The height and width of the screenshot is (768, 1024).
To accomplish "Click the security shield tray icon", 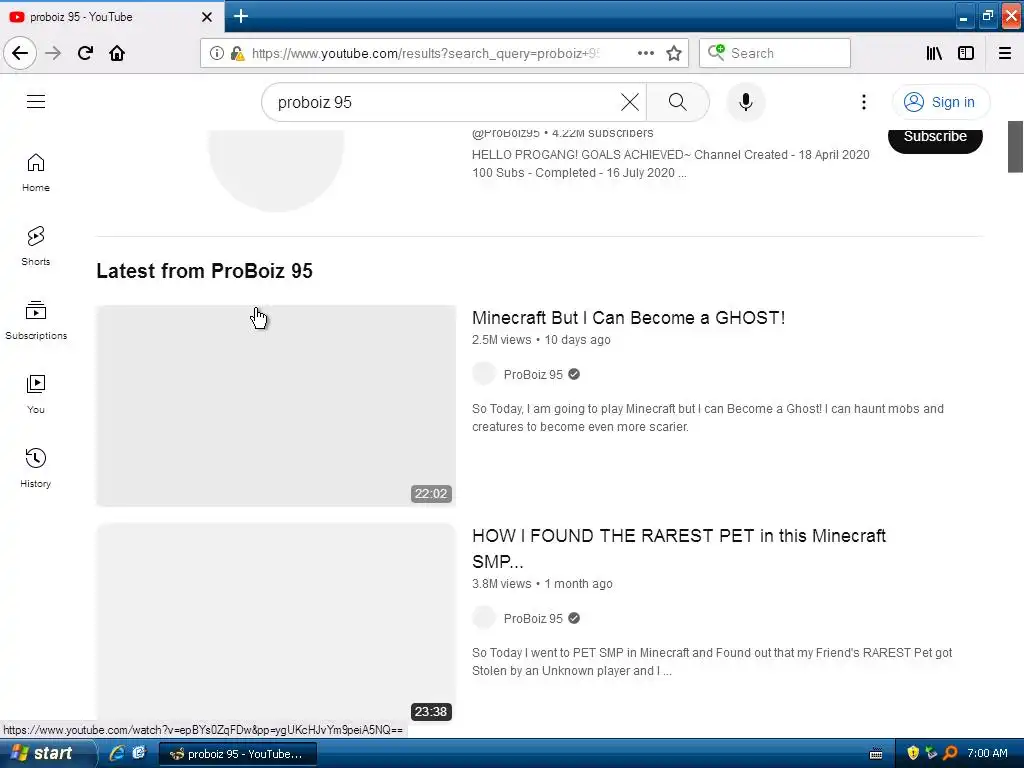I will (913, 753).
